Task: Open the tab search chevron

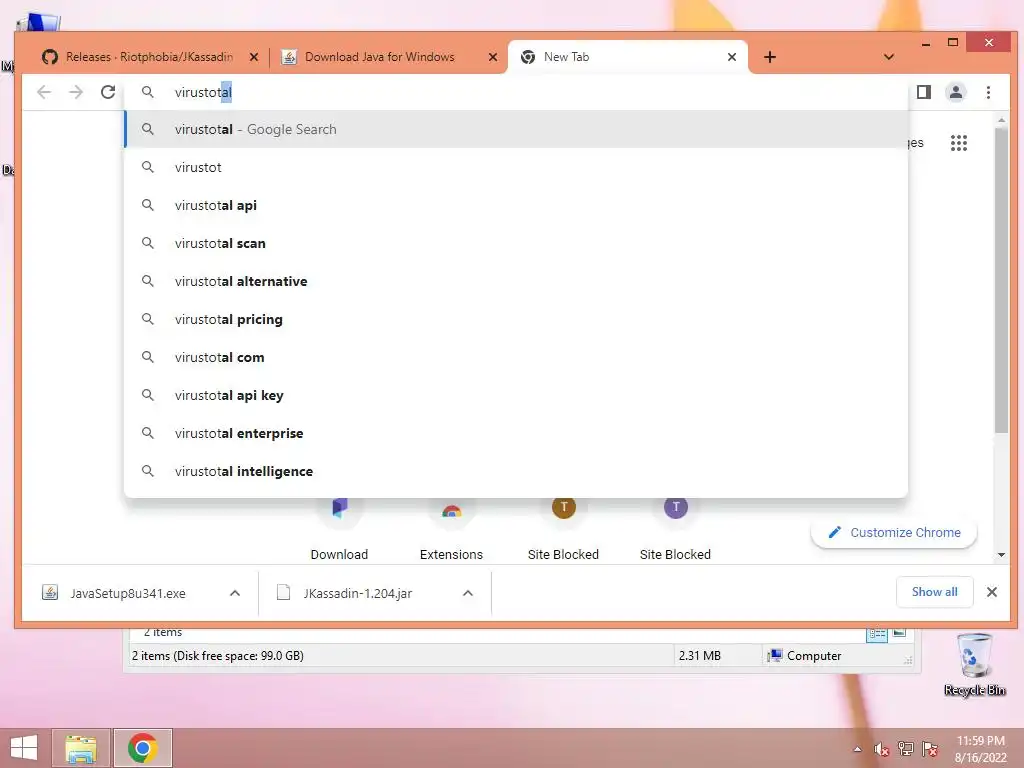Action: point(888,57)
